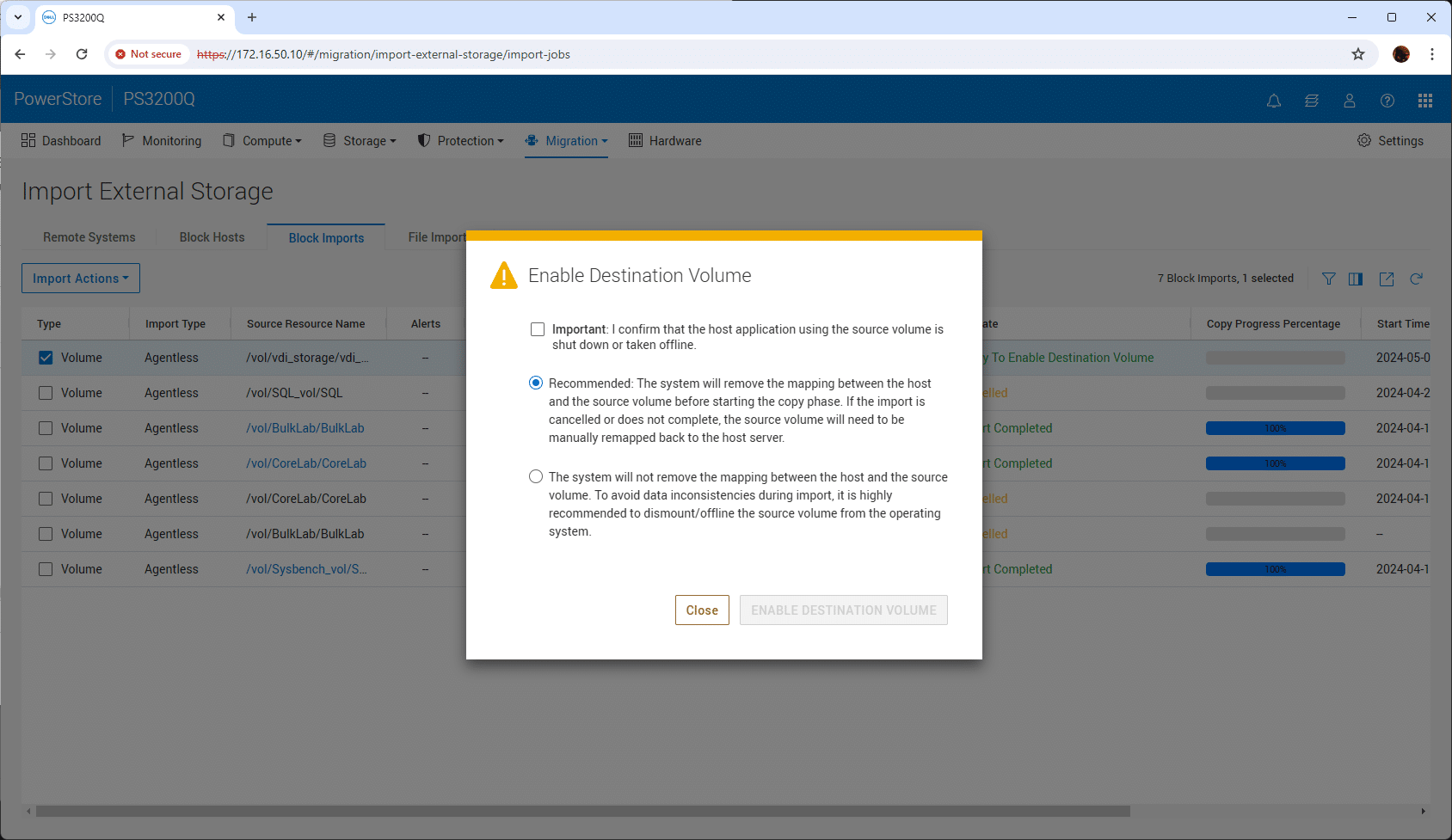Screen dimensions: 1452x840
Task: Open the Dashboard page
Action: point(61,140)
